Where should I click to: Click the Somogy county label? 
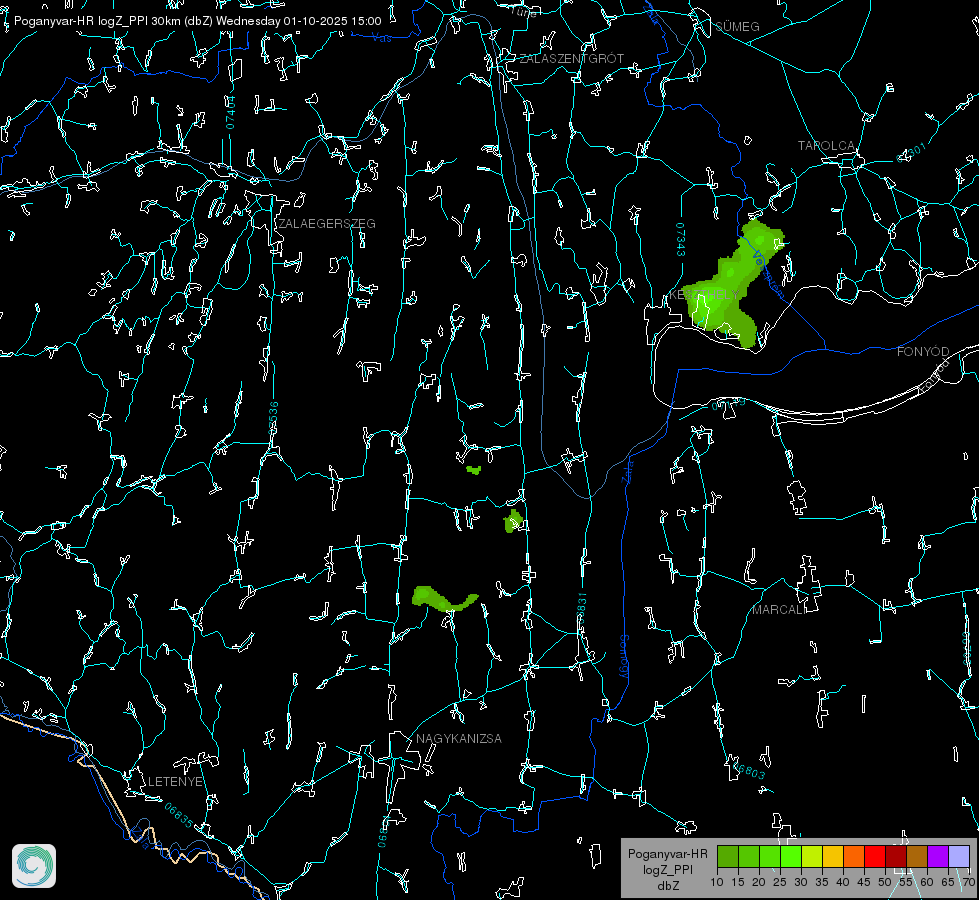click(624, 657)
